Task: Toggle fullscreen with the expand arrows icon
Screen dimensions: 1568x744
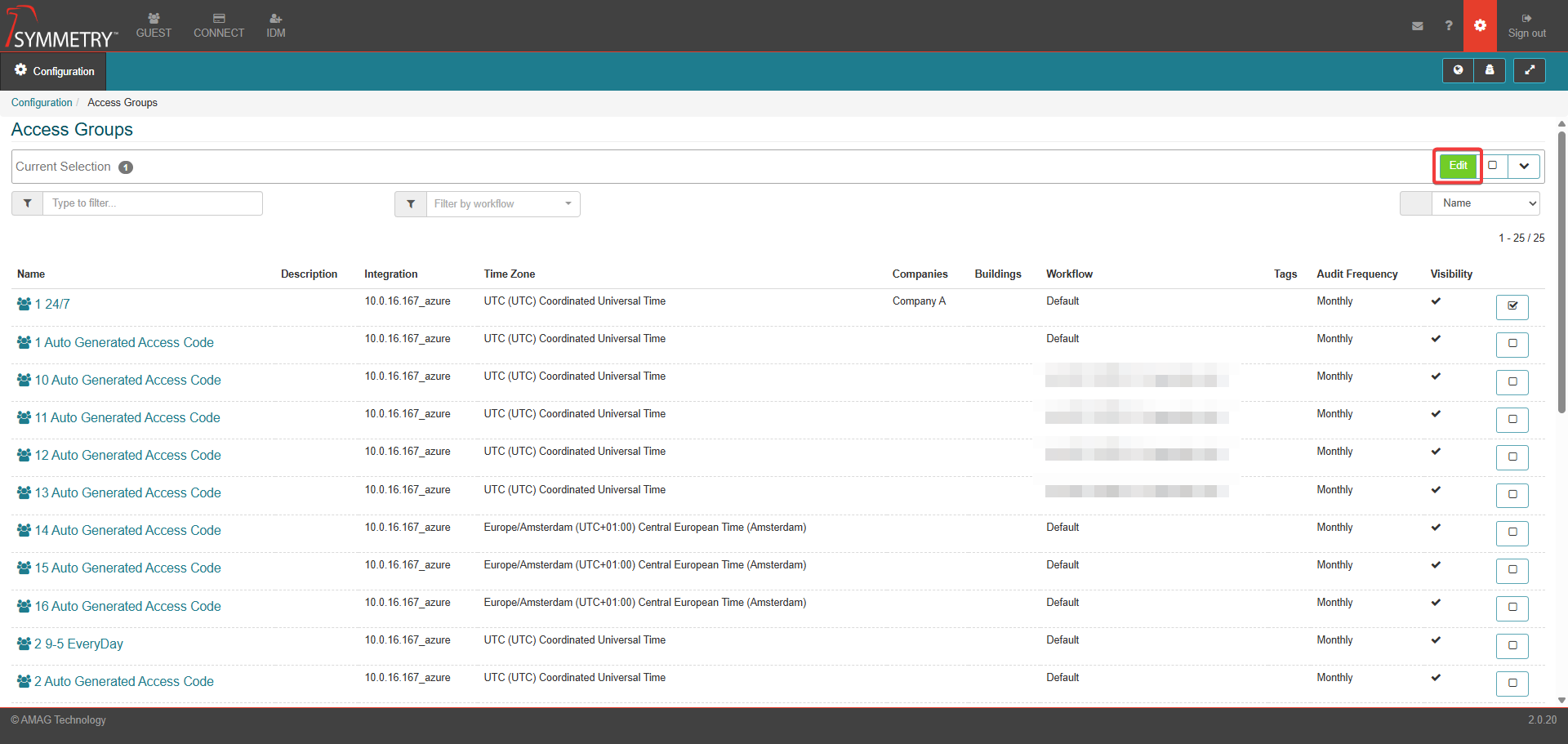Action: click(x=1530, y=71)
